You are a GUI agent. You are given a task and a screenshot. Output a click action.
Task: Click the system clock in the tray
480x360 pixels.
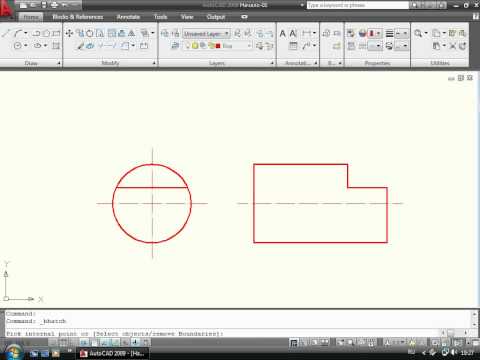tap(467, 352)
